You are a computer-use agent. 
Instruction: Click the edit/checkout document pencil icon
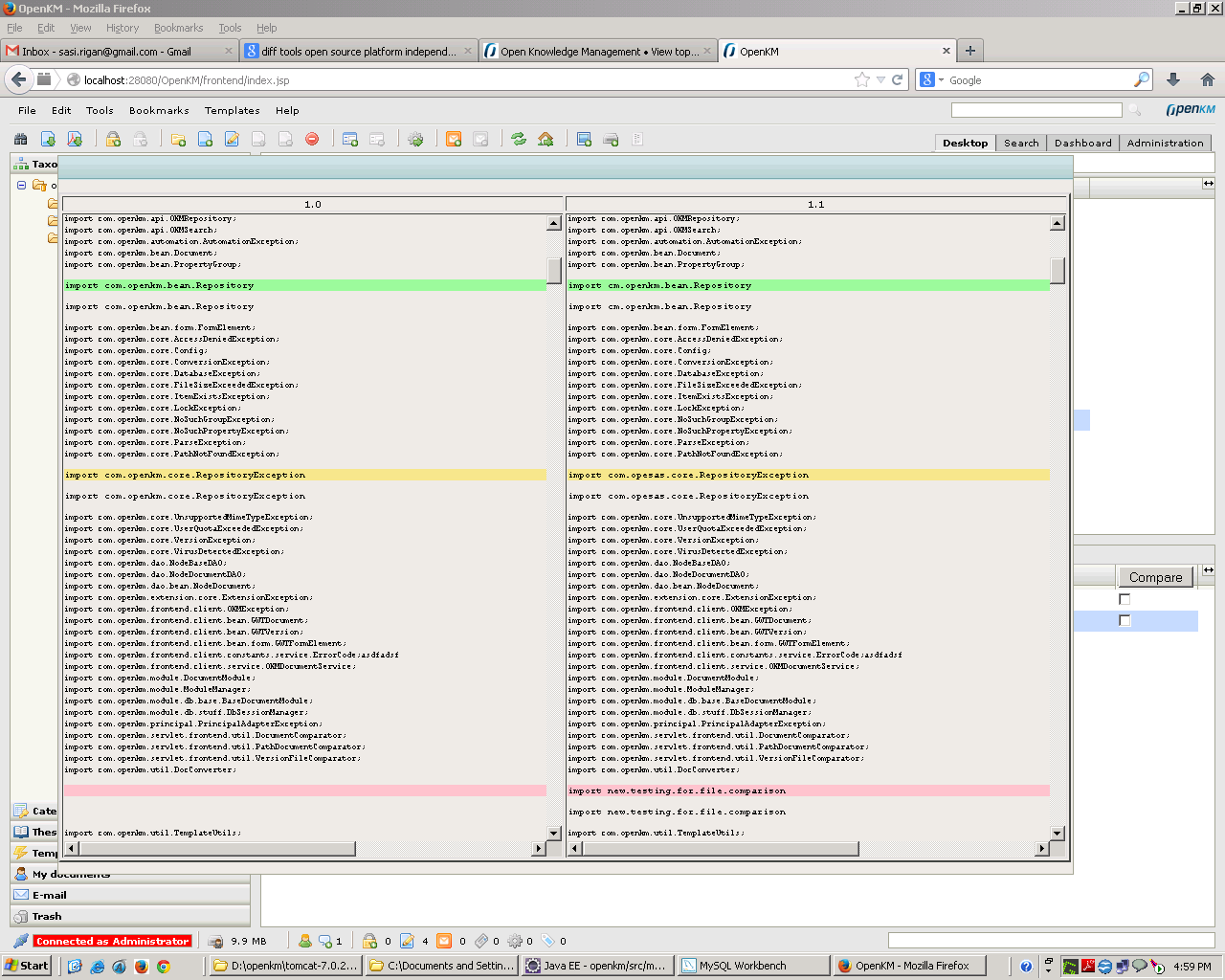(x=232, y=140)
